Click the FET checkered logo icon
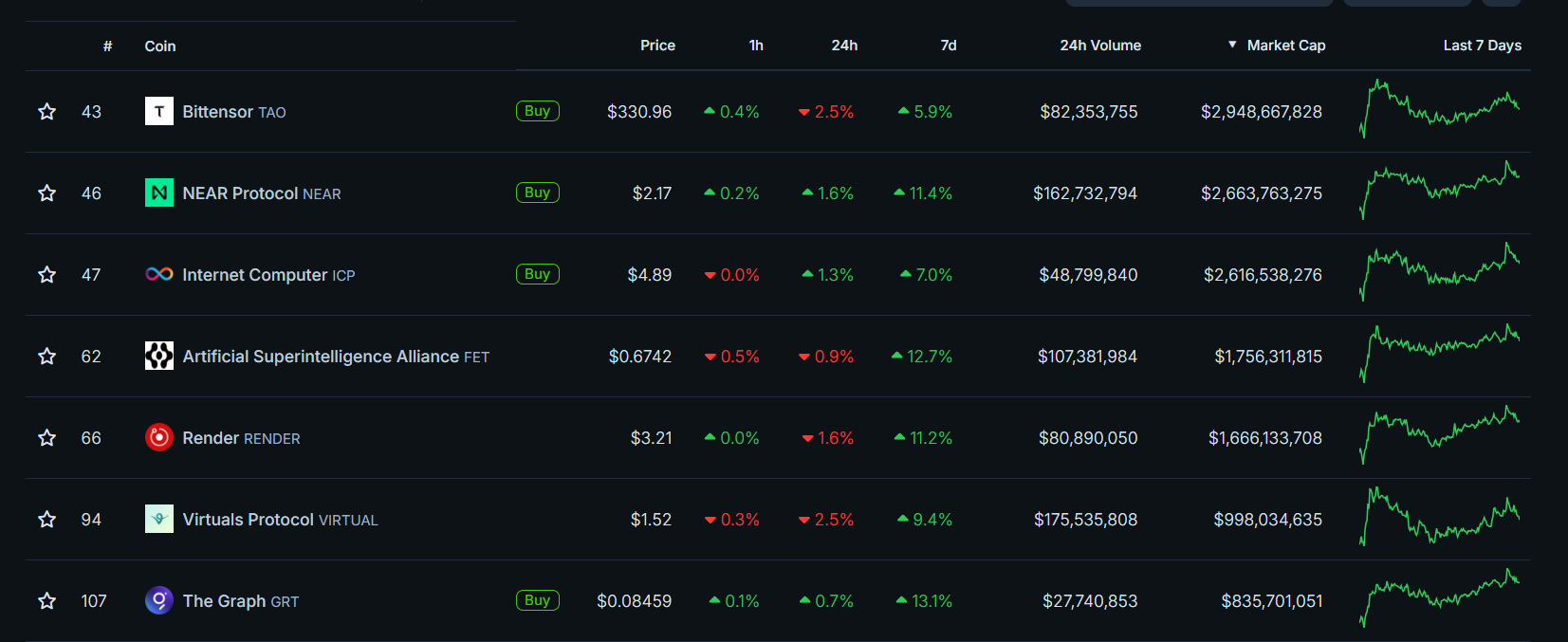Image resolution: width=1568 pixels, height=642 pixels. tap(159, 357)
